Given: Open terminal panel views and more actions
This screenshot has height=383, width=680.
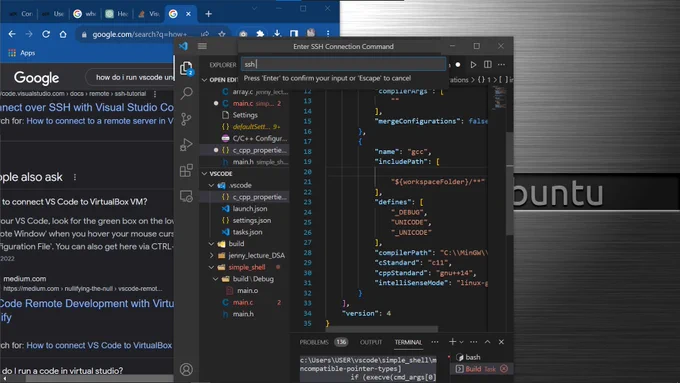Looking at the screenshot, I should tap(474, 342).
